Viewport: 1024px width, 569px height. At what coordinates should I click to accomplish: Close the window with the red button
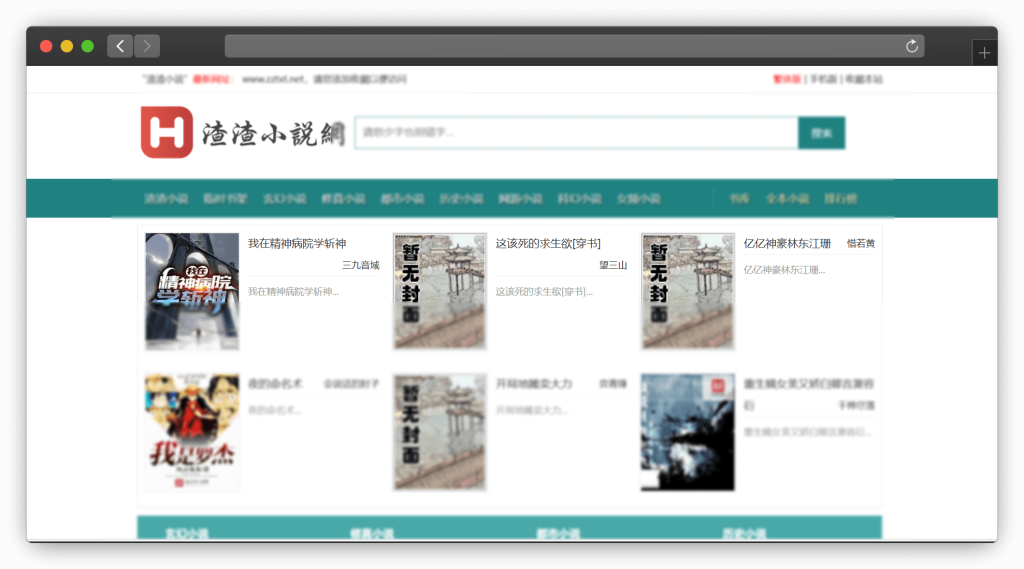[x=46, y=46]
